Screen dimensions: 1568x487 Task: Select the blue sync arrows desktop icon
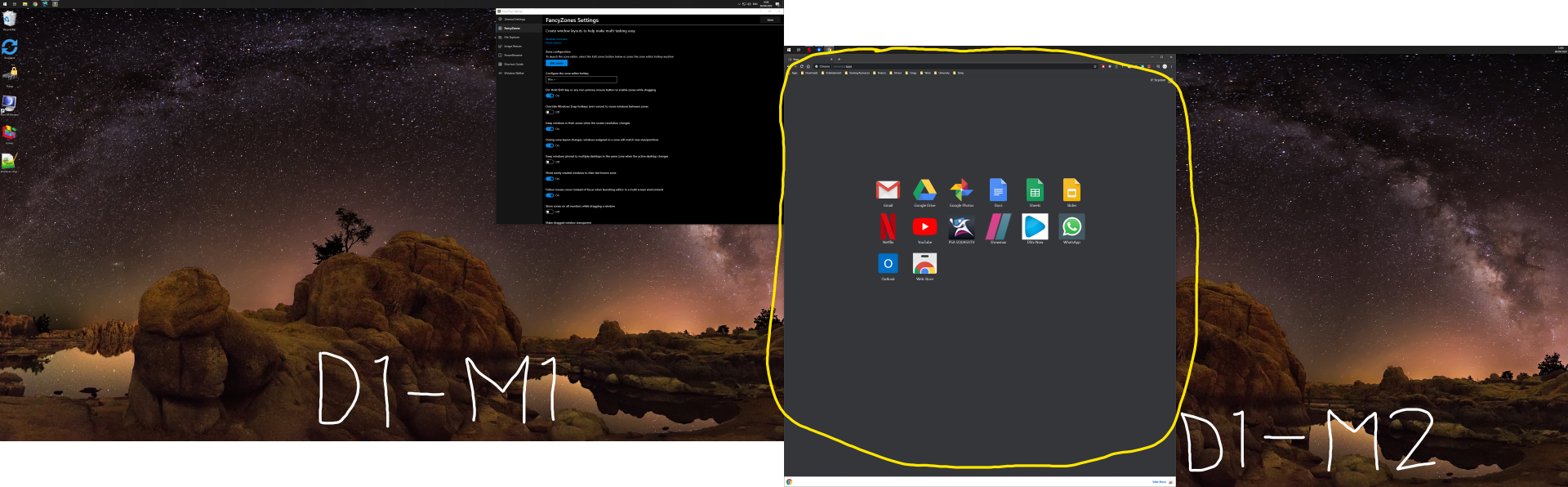9,47
